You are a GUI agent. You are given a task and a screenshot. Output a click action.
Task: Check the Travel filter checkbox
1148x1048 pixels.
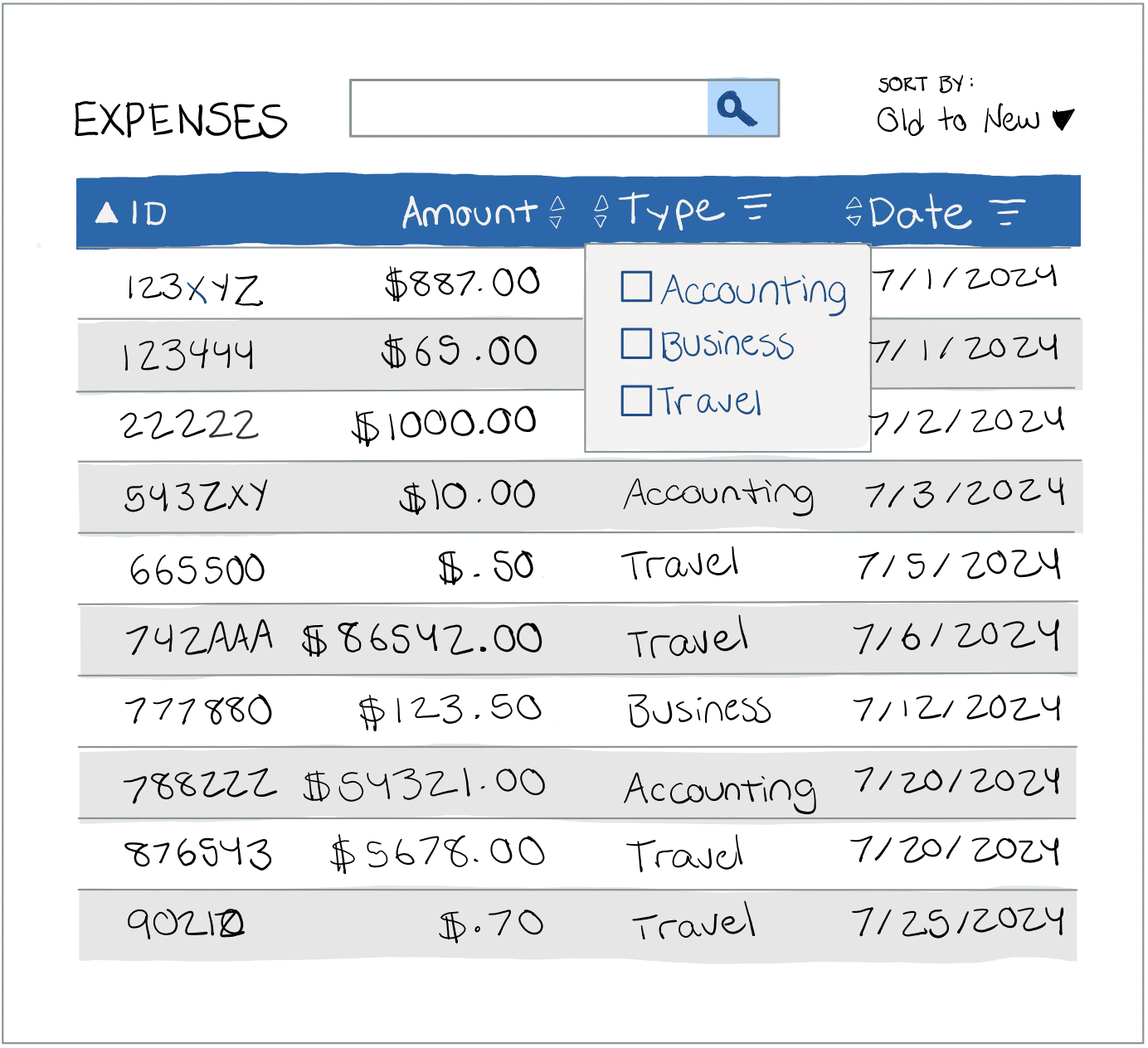(636, 400)
